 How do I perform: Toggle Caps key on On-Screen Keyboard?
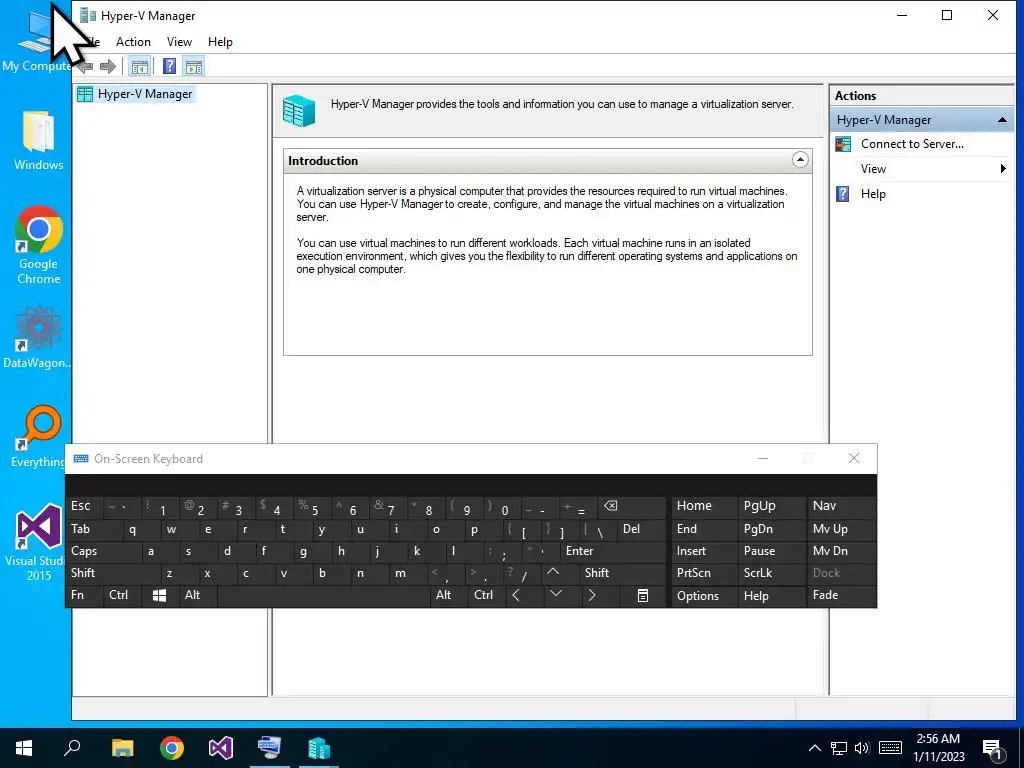point(104,551)
